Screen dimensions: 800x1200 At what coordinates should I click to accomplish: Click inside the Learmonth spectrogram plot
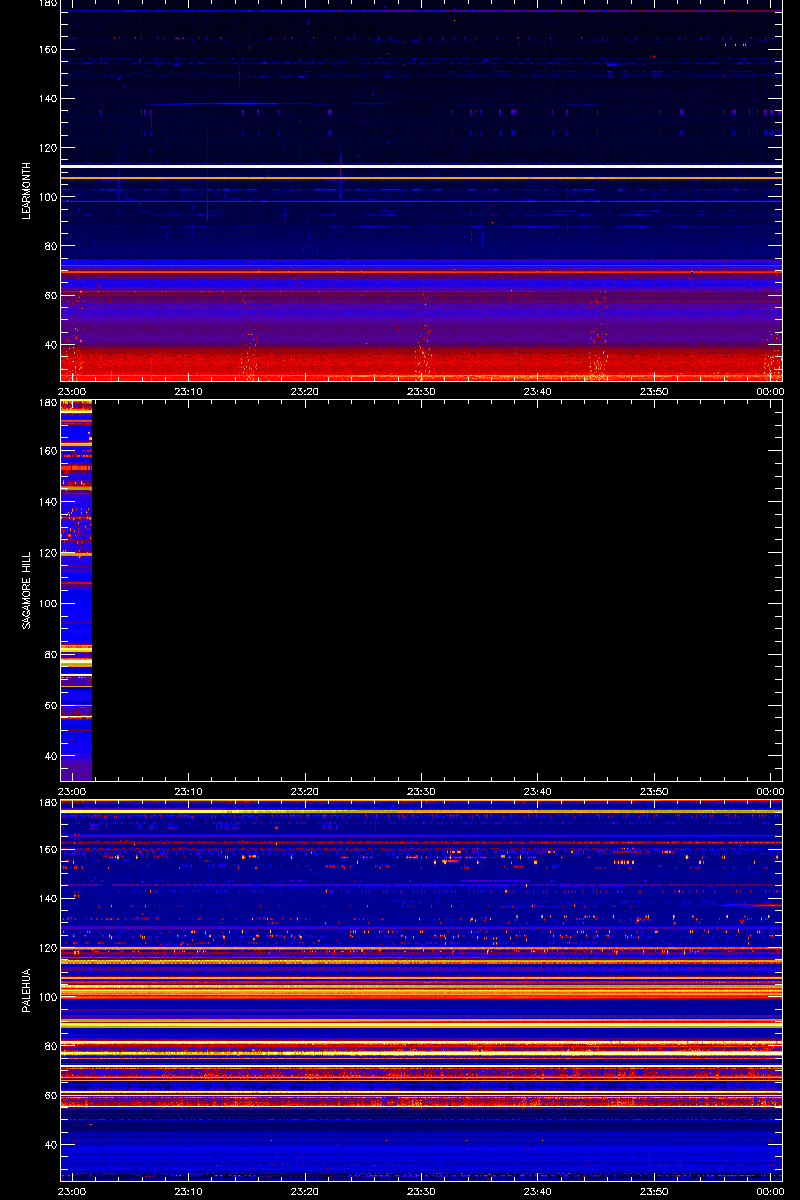point(421,190)
